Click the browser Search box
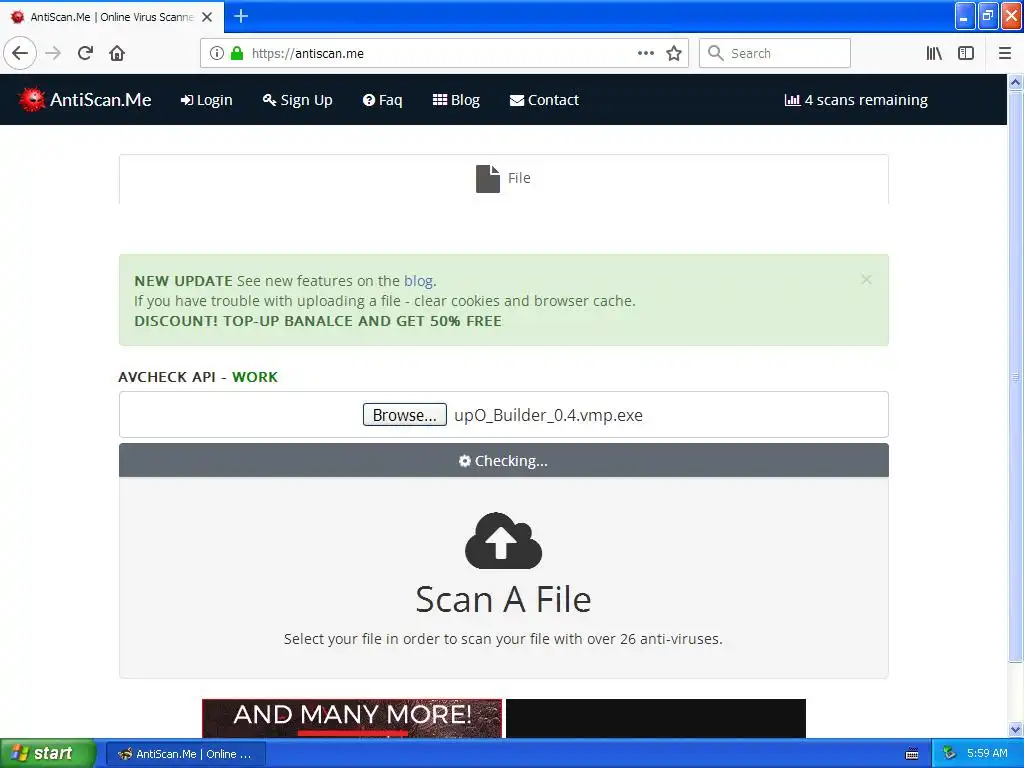Image resolution: width=1024 pixels, height=768 pixels. tap(775, 53)
